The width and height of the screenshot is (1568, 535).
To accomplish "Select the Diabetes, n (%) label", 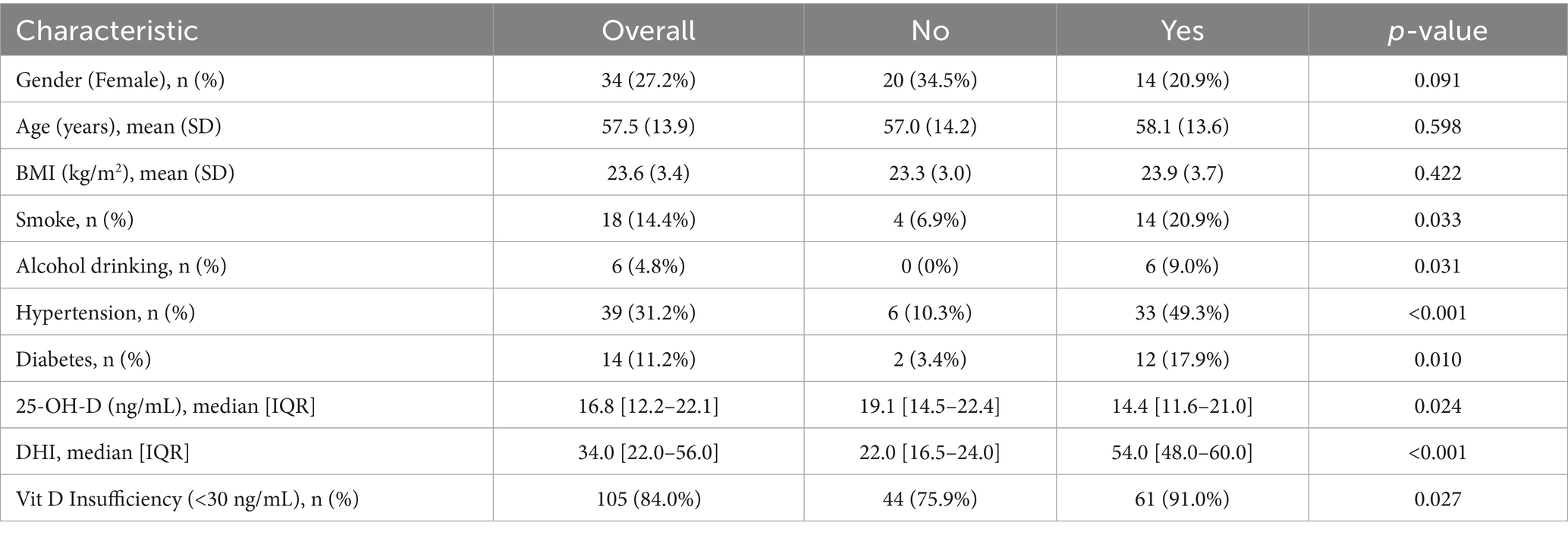I will click(x=83, y=359).
